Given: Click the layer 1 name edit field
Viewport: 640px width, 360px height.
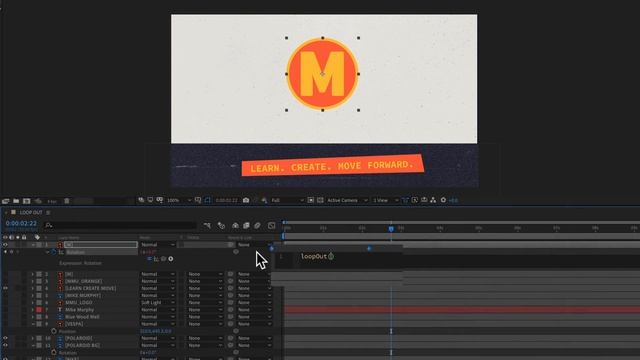Looking at the screenshot, I should [101, 245].
